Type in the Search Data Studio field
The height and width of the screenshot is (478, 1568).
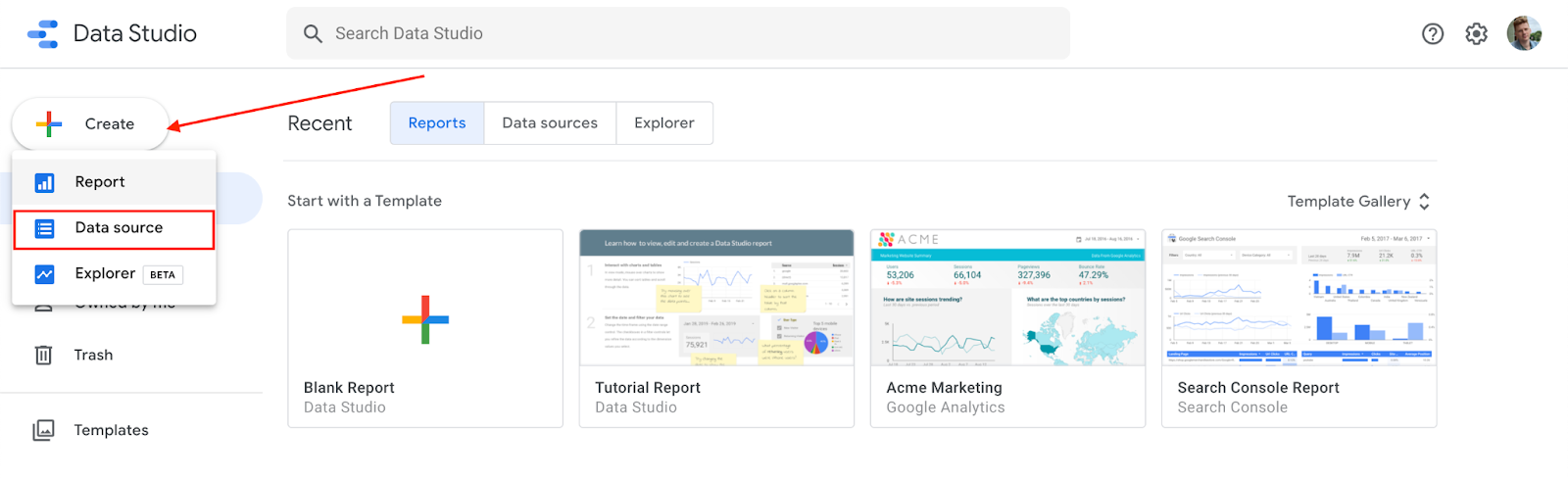coord(686,34)
